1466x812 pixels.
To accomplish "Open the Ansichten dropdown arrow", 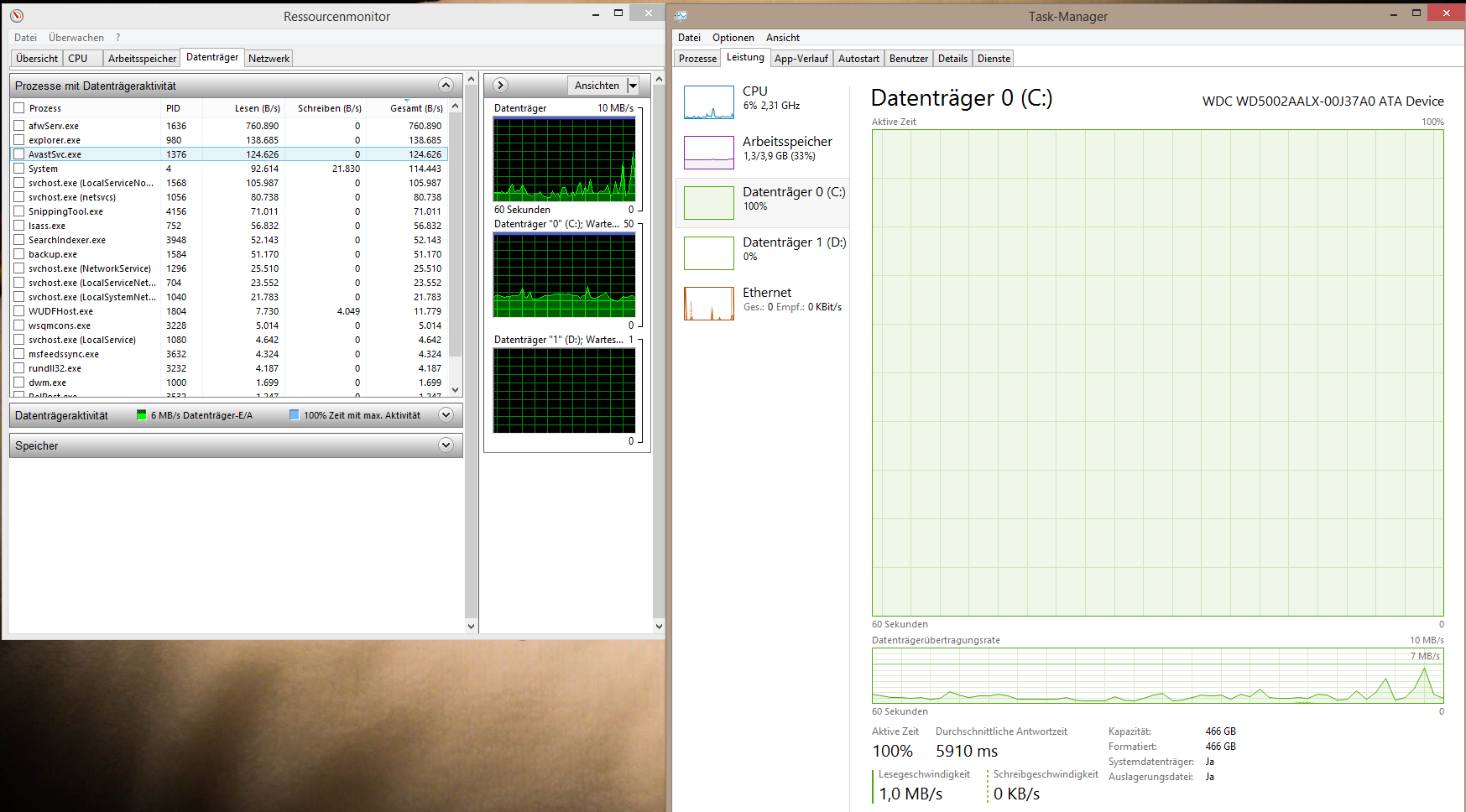I will 633,86.
